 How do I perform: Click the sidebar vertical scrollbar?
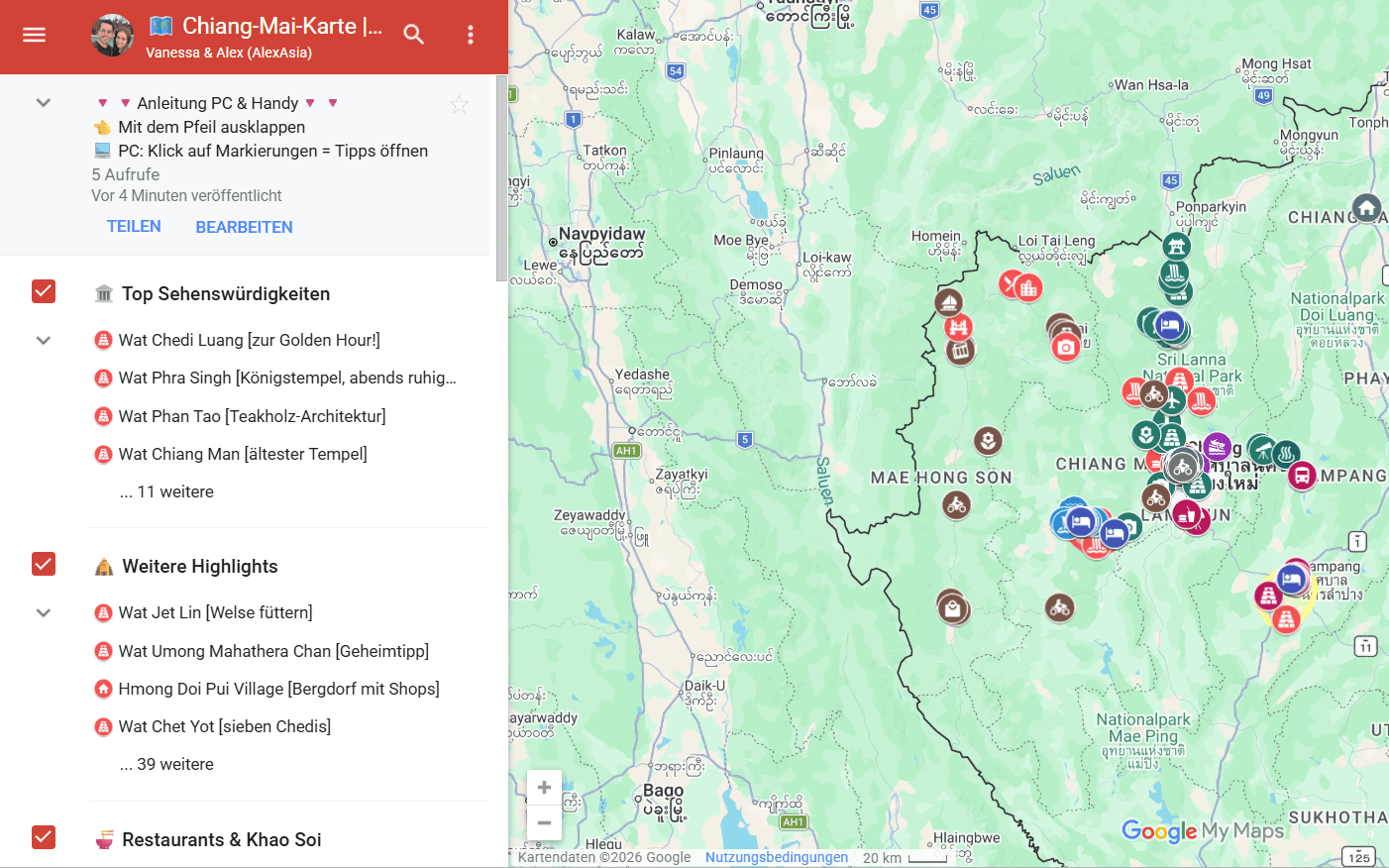(501, 178)
